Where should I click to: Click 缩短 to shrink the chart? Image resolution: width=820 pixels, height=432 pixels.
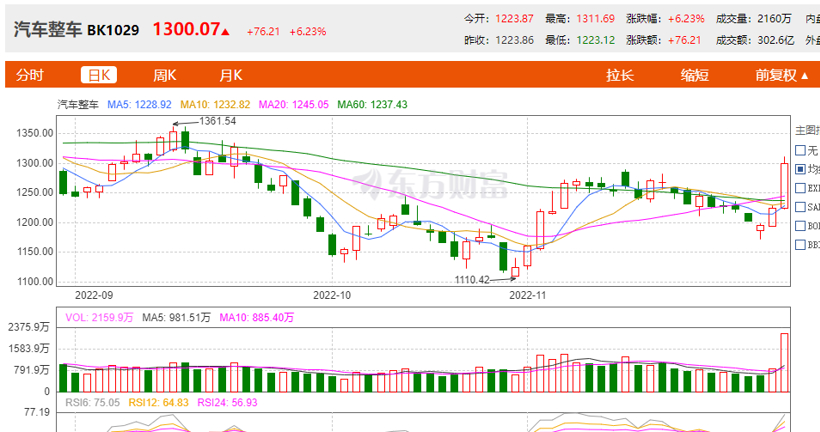click(694, 75)
